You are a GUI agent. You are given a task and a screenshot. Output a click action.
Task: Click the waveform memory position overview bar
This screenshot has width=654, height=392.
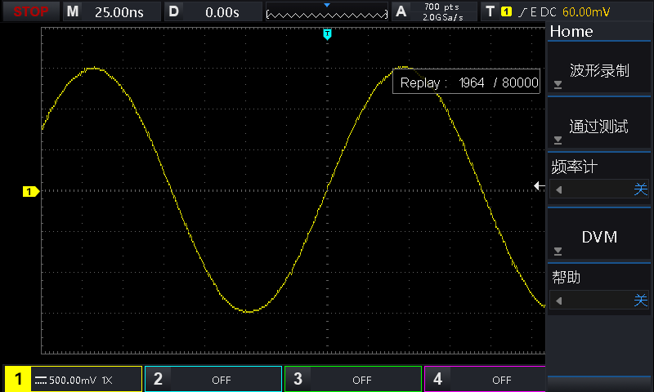pos(327,15)
